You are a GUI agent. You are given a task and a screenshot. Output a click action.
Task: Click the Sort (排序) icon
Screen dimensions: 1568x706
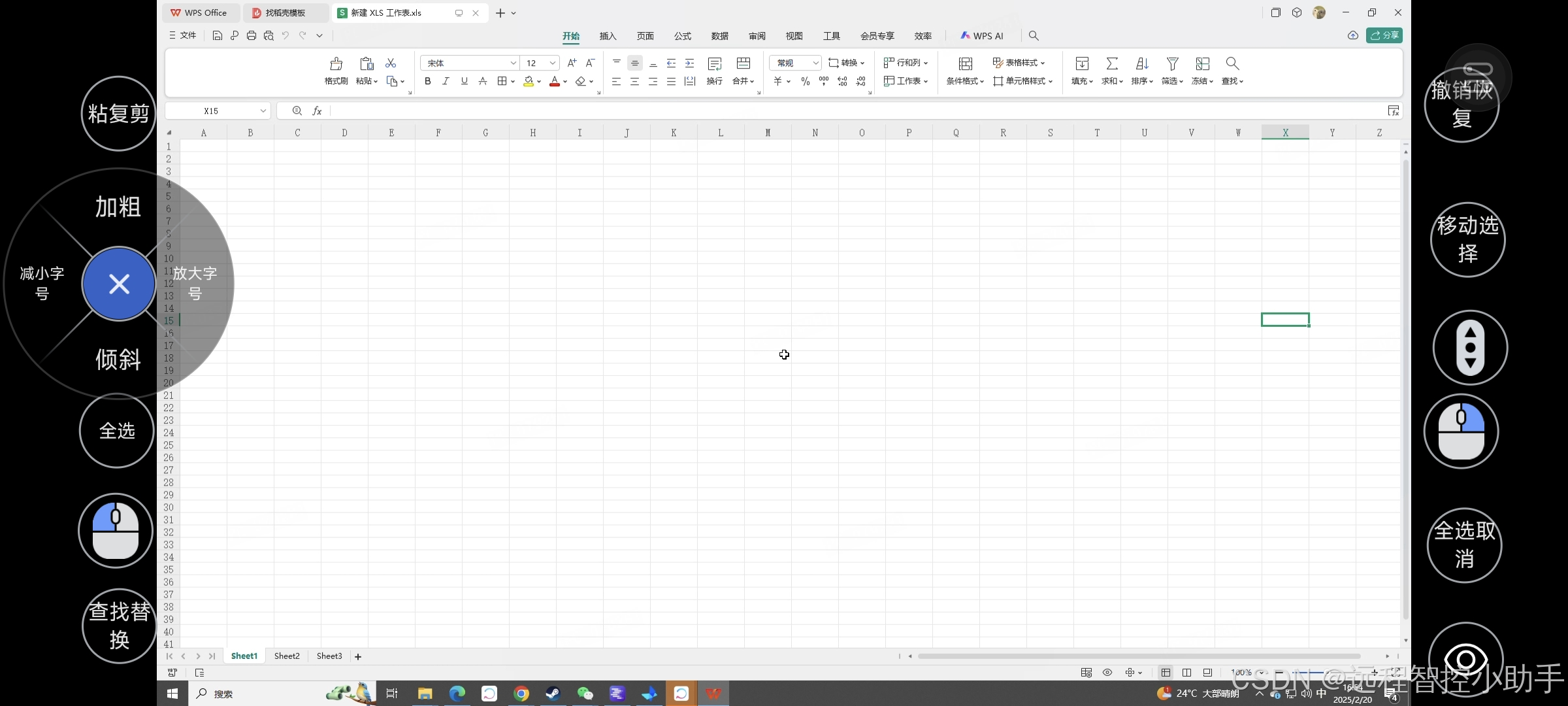(1141, 64)
